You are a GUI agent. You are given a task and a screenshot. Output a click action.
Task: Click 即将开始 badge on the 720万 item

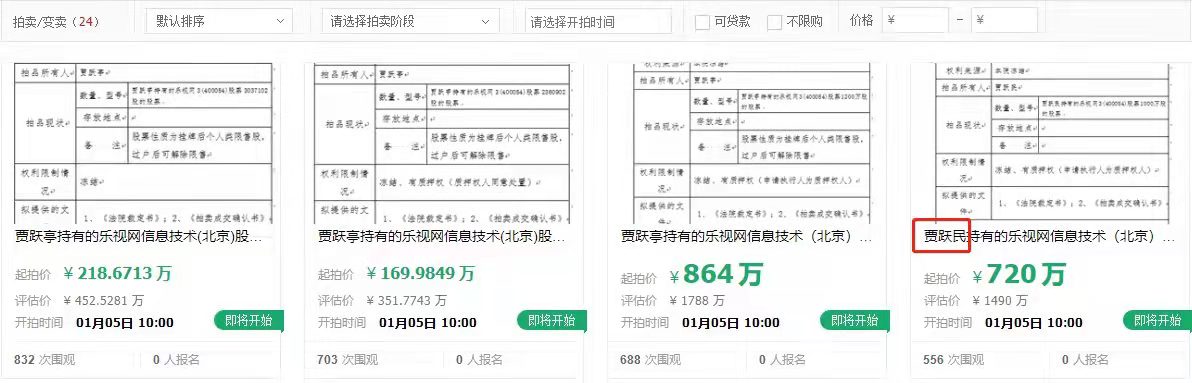tap(1157, 320)
